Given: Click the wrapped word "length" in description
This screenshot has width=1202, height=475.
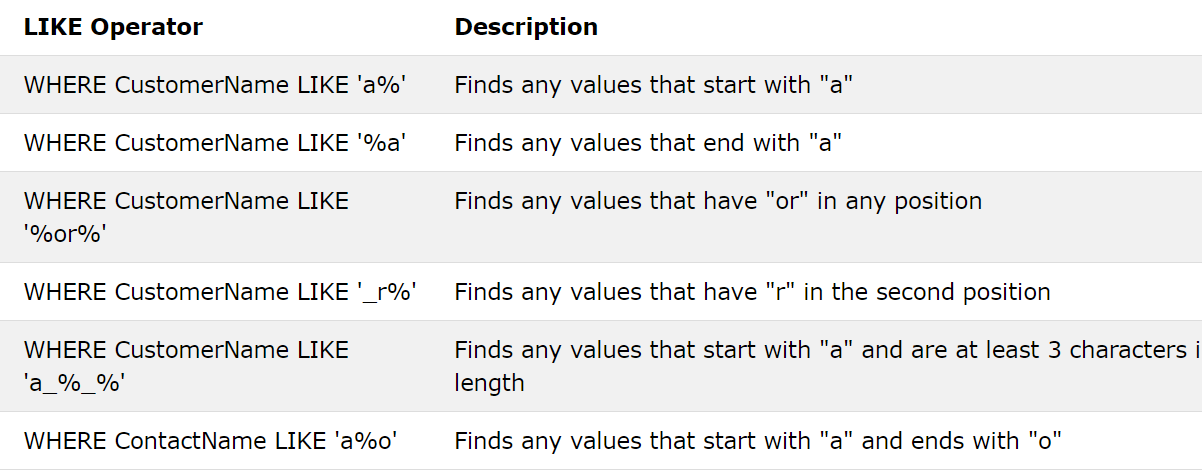Looking at the screenshot, I should pos(489,382).
